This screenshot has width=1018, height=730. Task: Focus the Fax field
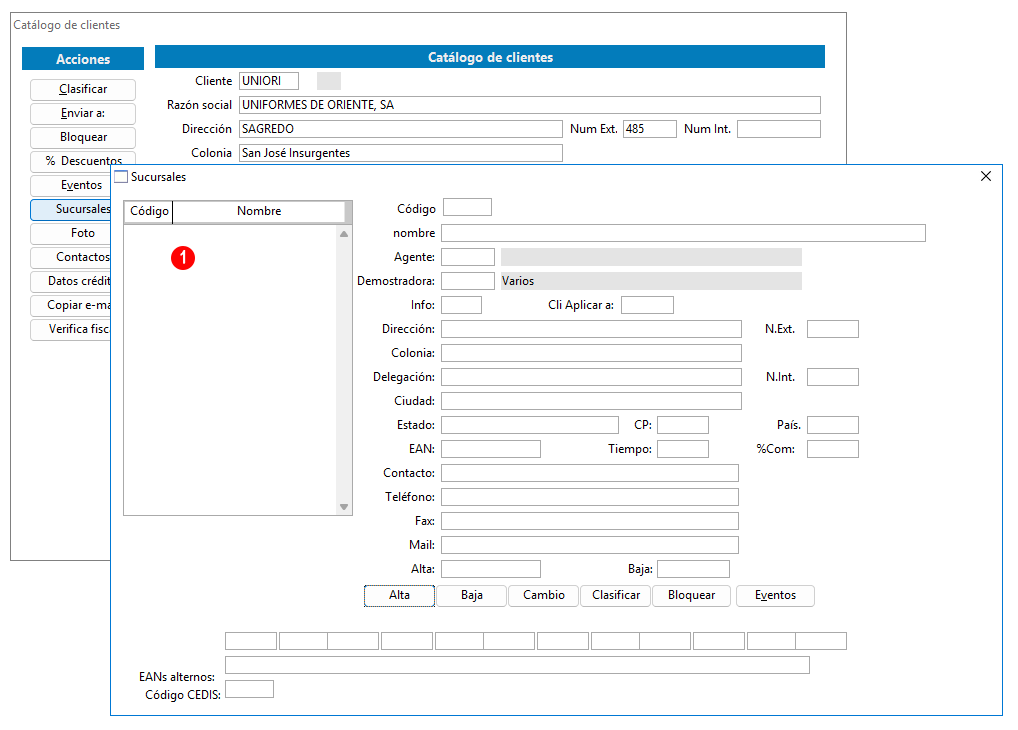click(x=590, y=522)
